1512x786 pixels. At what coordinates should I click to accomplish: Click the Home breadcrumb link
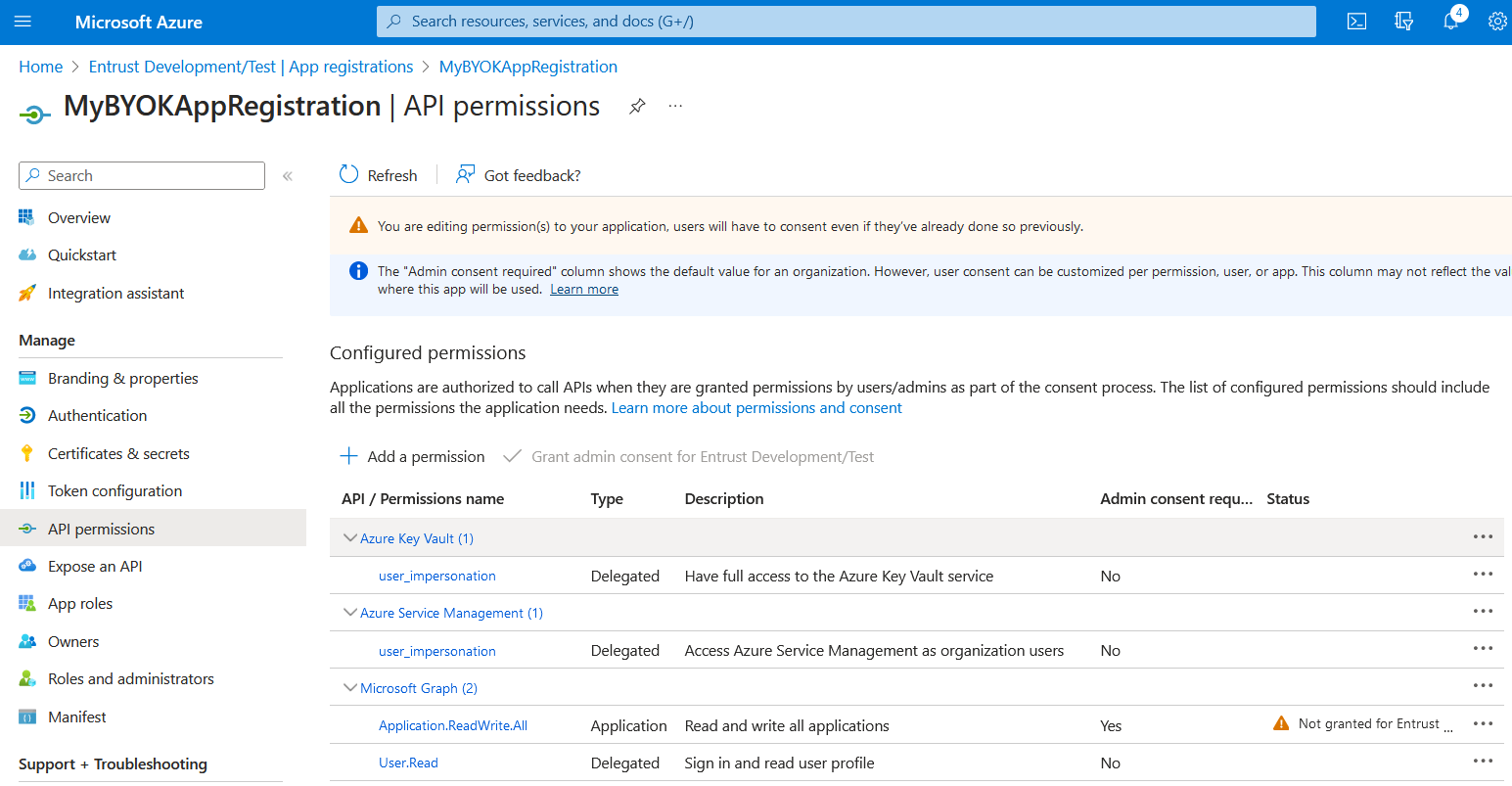pyautogui.click(x=40, y=67)
